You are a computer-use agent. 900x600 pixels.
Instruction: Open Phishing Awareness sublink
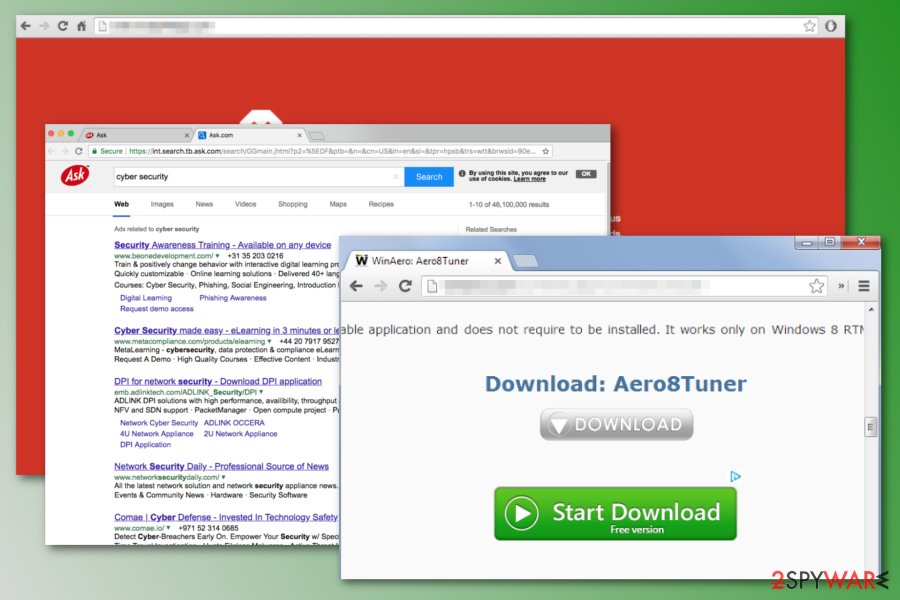[x=232, y=298]
